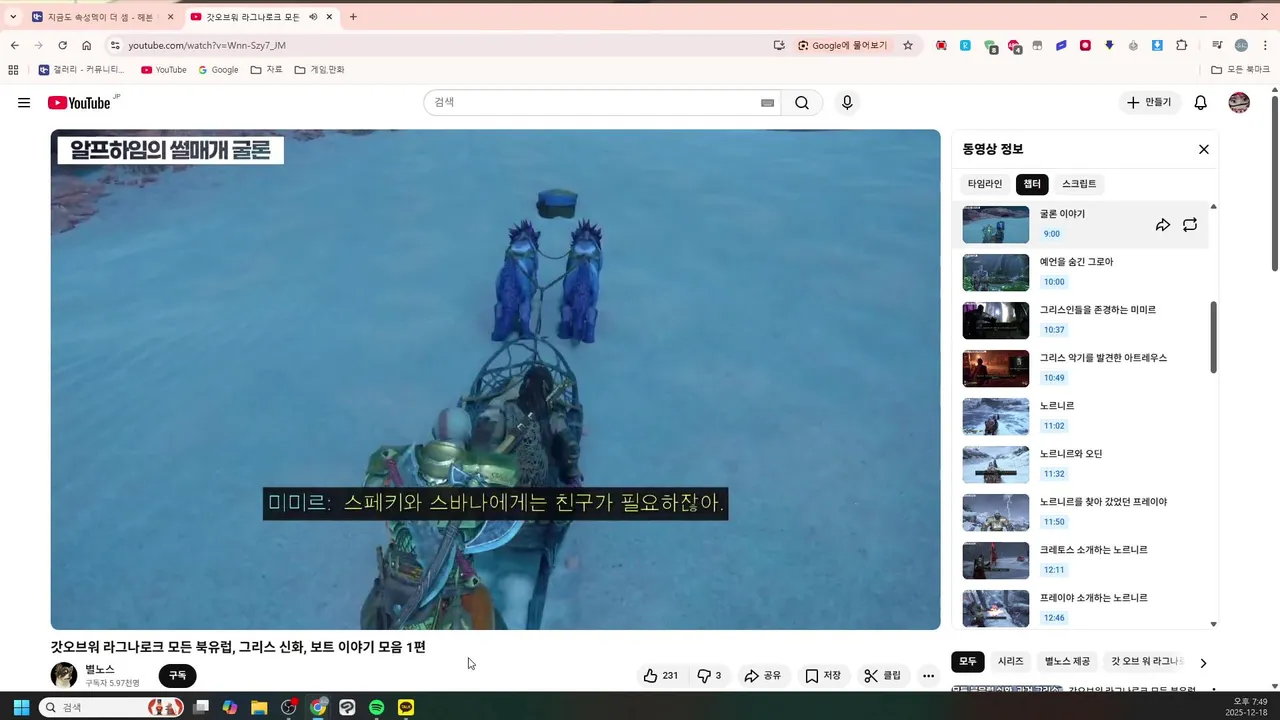Switch to the first browser tab
1280x720 pixels.
pos(103,17)
